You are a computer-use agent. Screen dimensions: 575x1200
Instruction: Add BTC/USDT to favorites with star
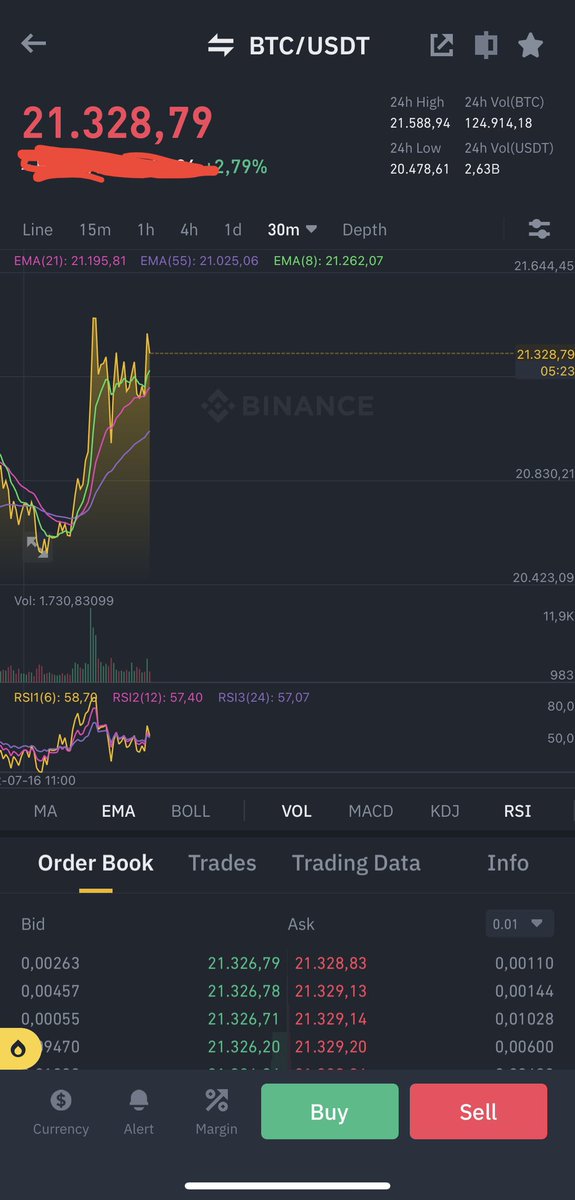click(531, 45)
